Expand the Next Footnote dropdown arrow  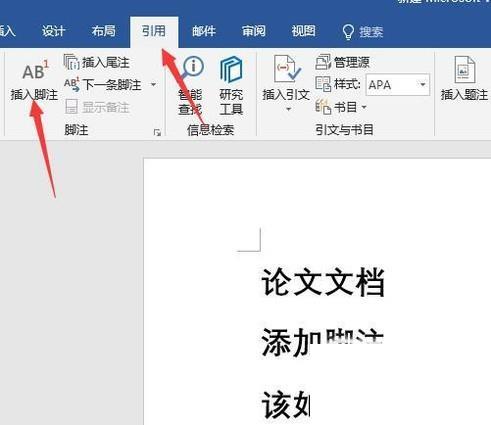click(153, 85)
